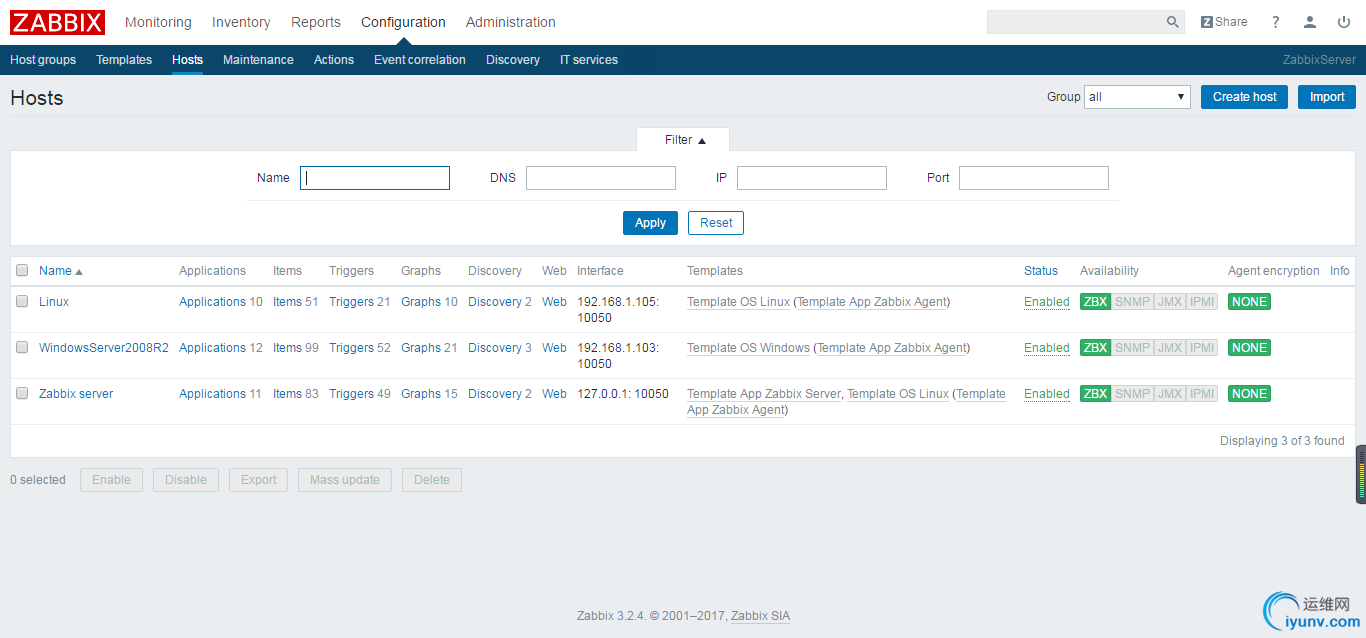Click the JMX badge for Zabbix server
The image size is (1366, 638).
coord(1169,394)
